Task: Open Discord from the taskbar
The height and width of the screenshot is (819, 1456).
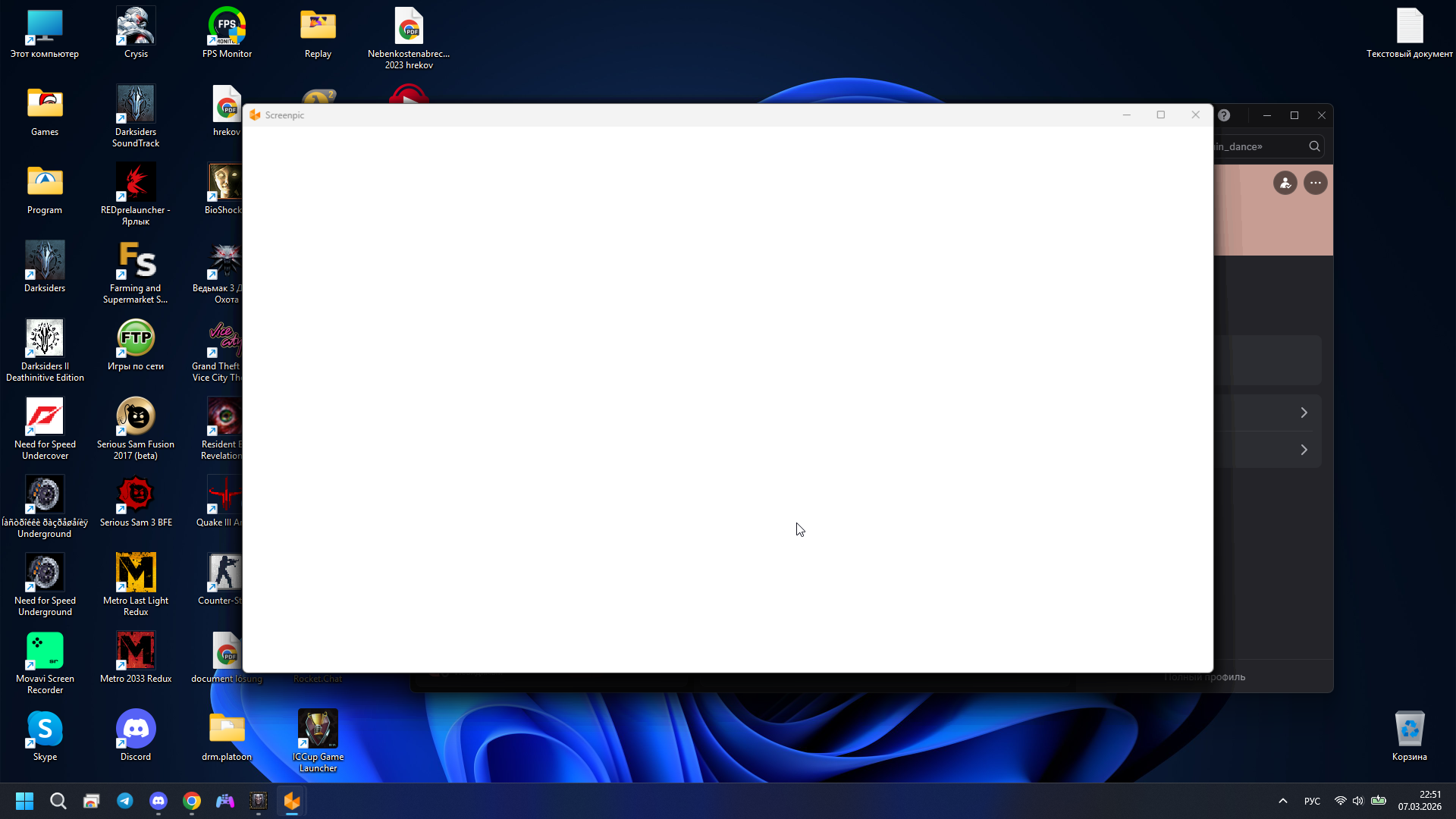Action: tap(158, 801)
